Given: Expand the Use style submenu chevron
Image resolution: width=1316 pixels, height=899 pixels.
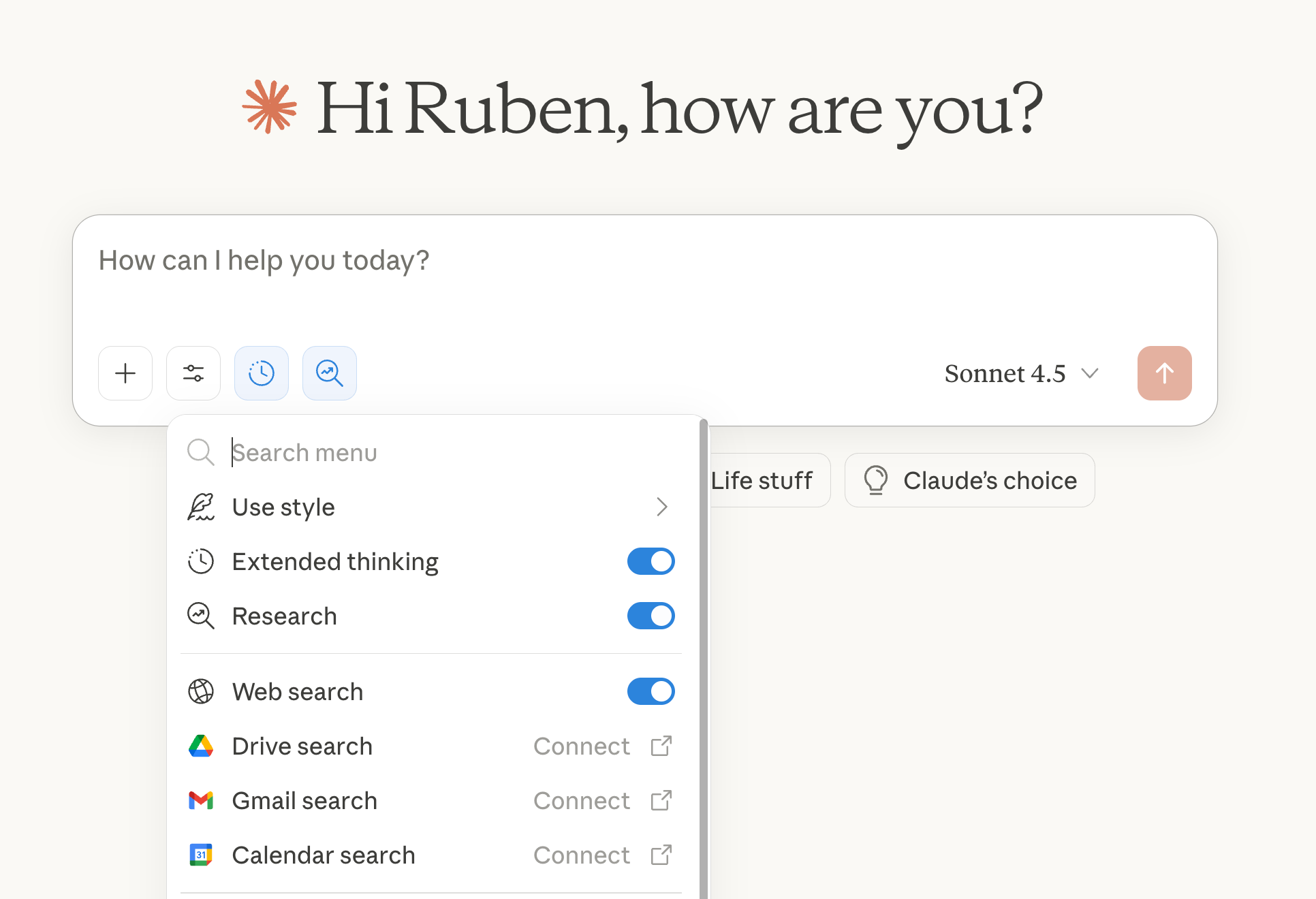Looking at the screenshot, I should click(661, 507).
